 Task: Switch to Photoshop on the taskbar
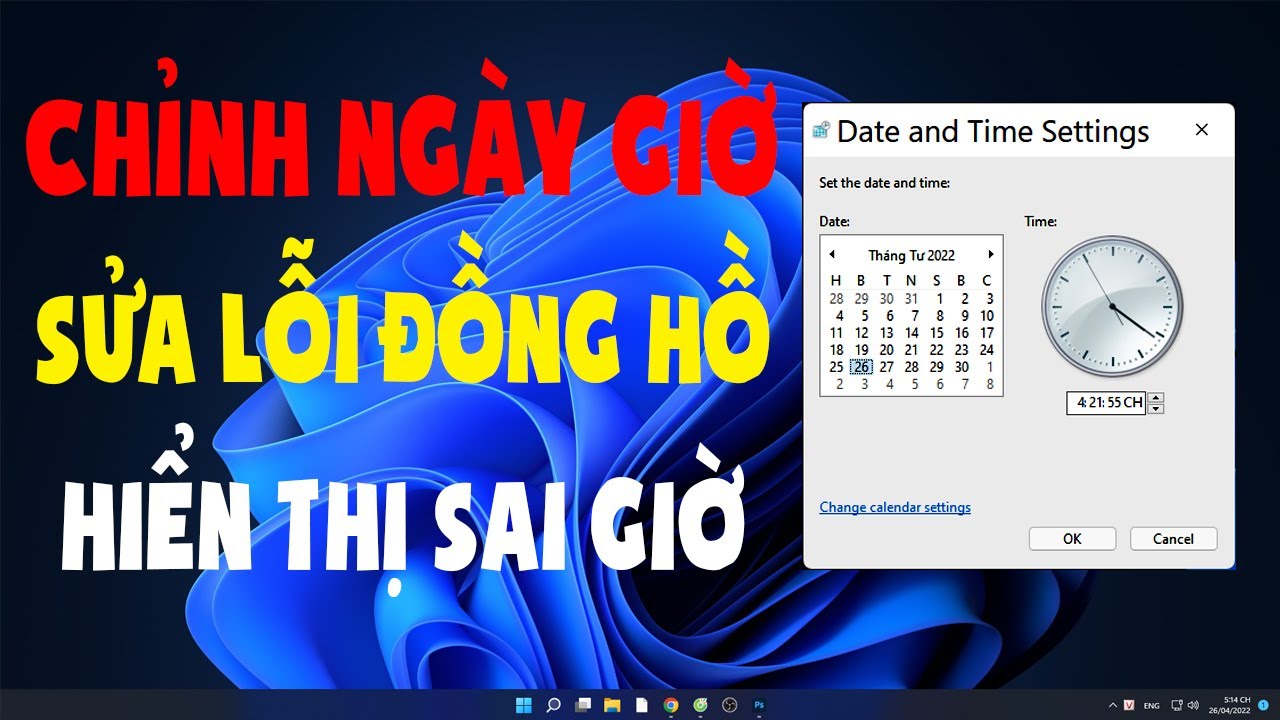point(759,705)
